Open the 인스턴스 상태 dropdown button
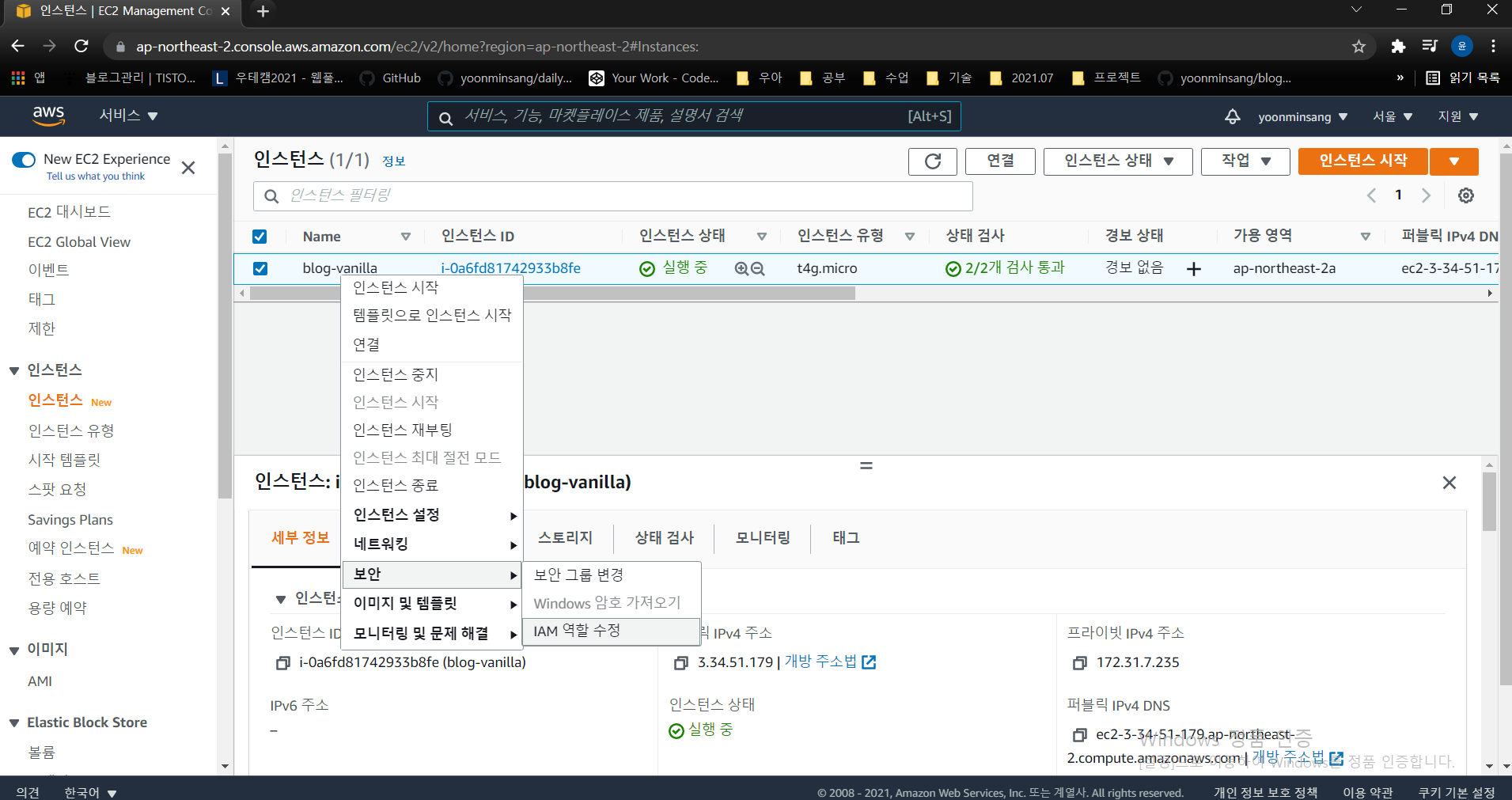The height and width of the screenshot is (800, 1512). coord(1118,161)
